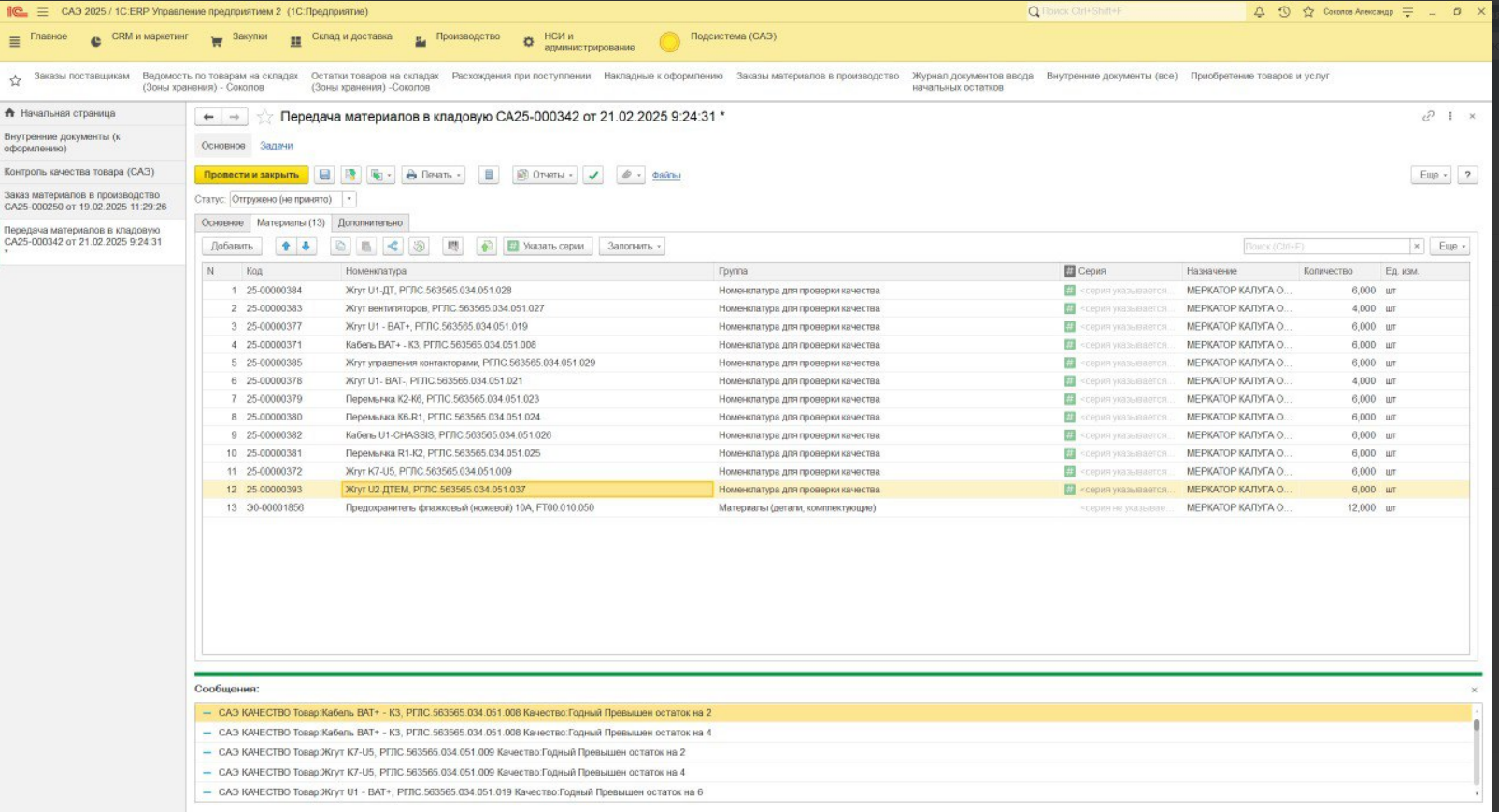Viewport: 1499px width, 812px height.
Task: Open the main hamburger menu next to 1C logo
Action: click(x=42, y=12)
